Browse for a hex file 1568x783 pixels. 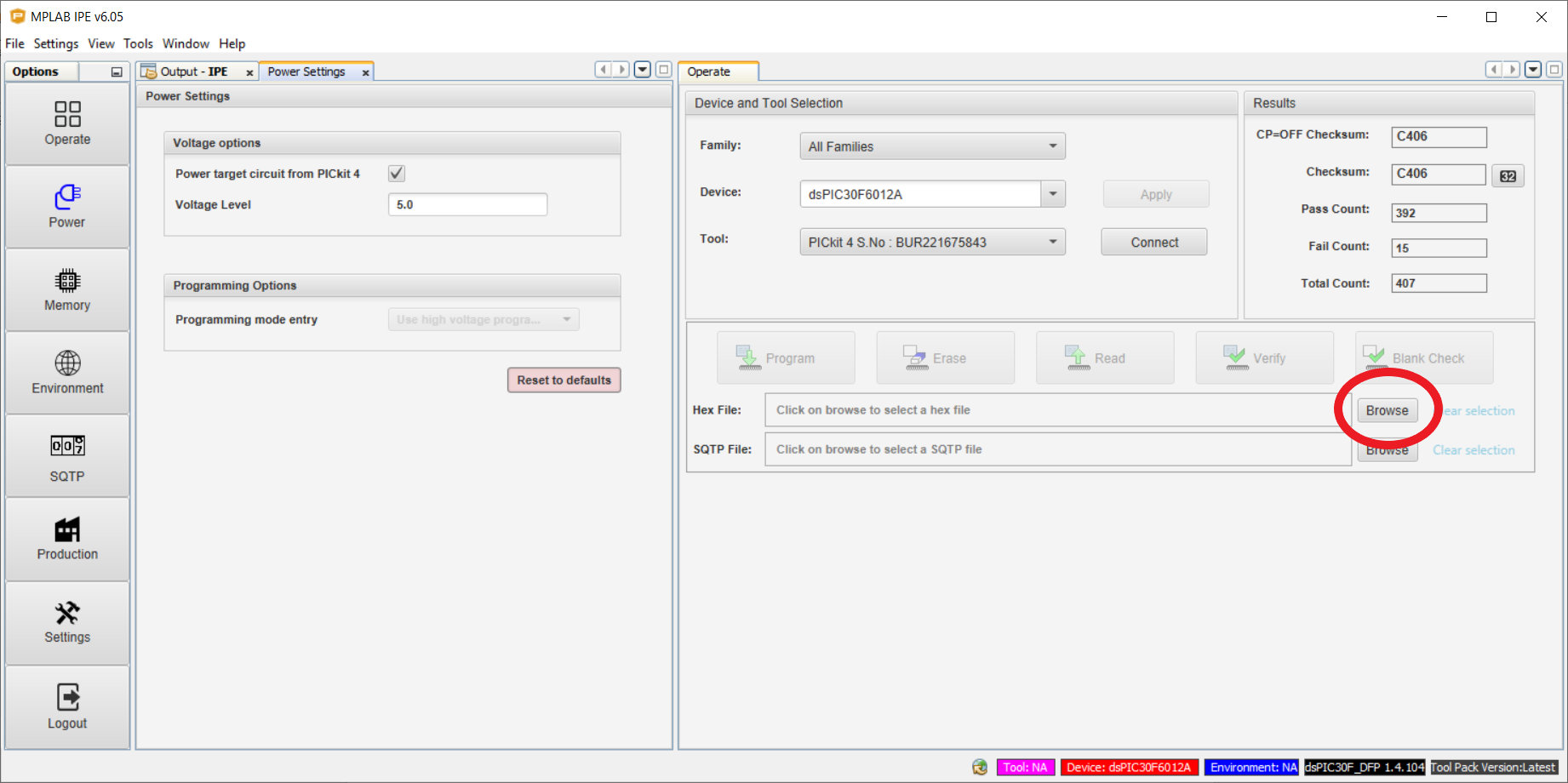click(1387, 410)
